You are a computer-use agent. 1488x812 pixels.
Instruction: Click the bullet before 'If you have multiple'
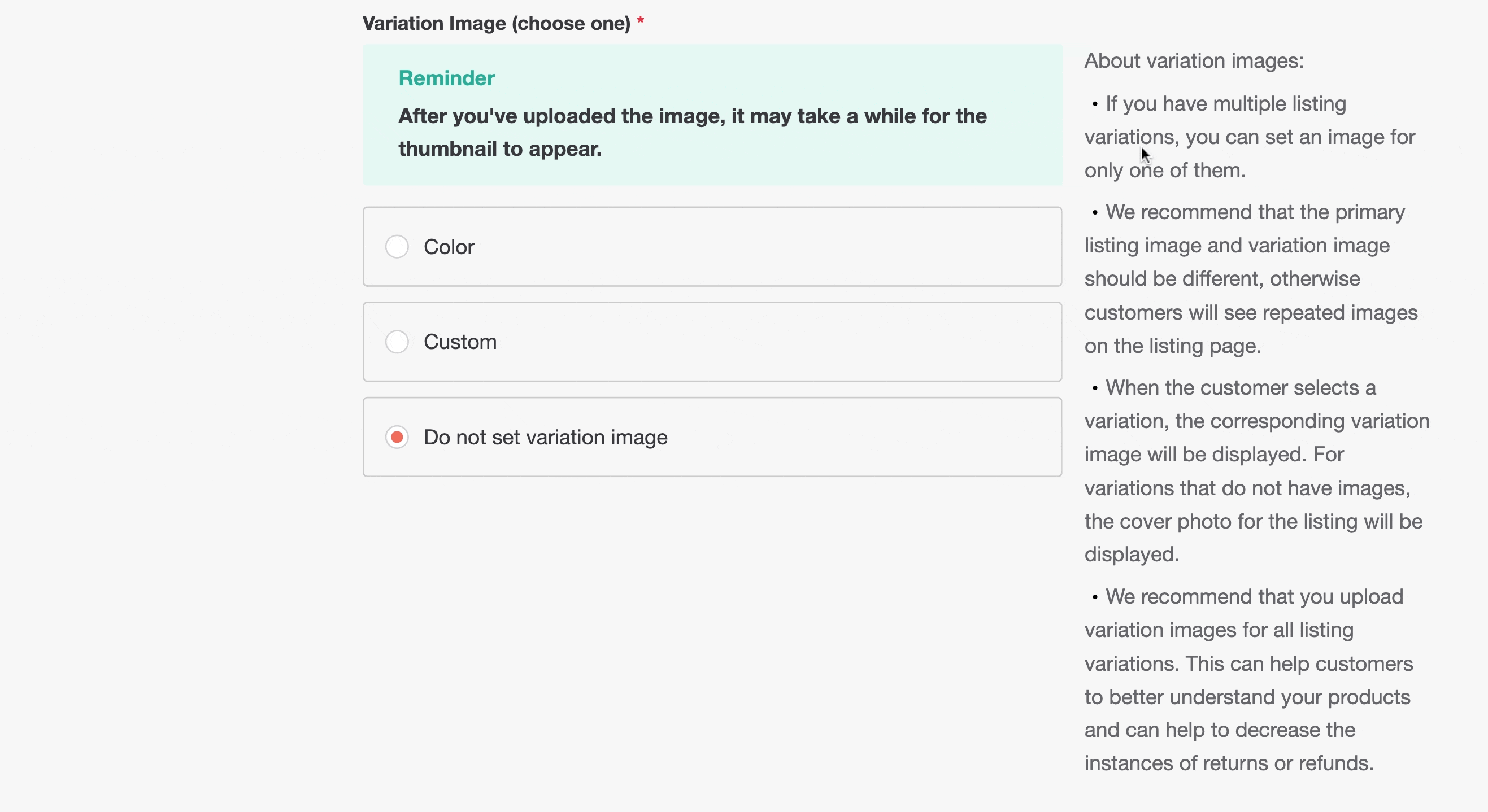click(x=1095, y=104)
